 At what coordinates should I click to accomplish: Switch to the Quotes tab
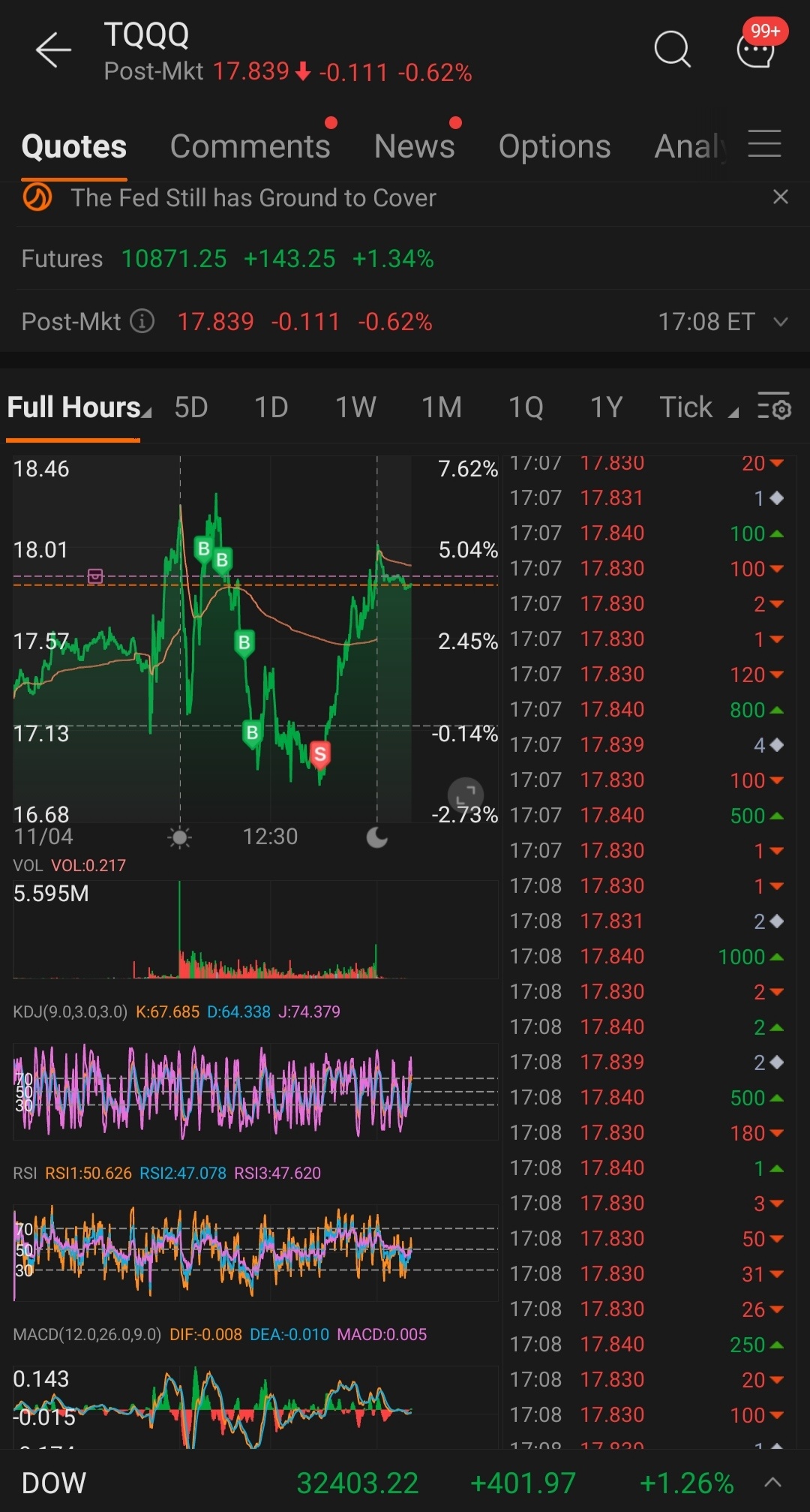click(x=74, y=146)
